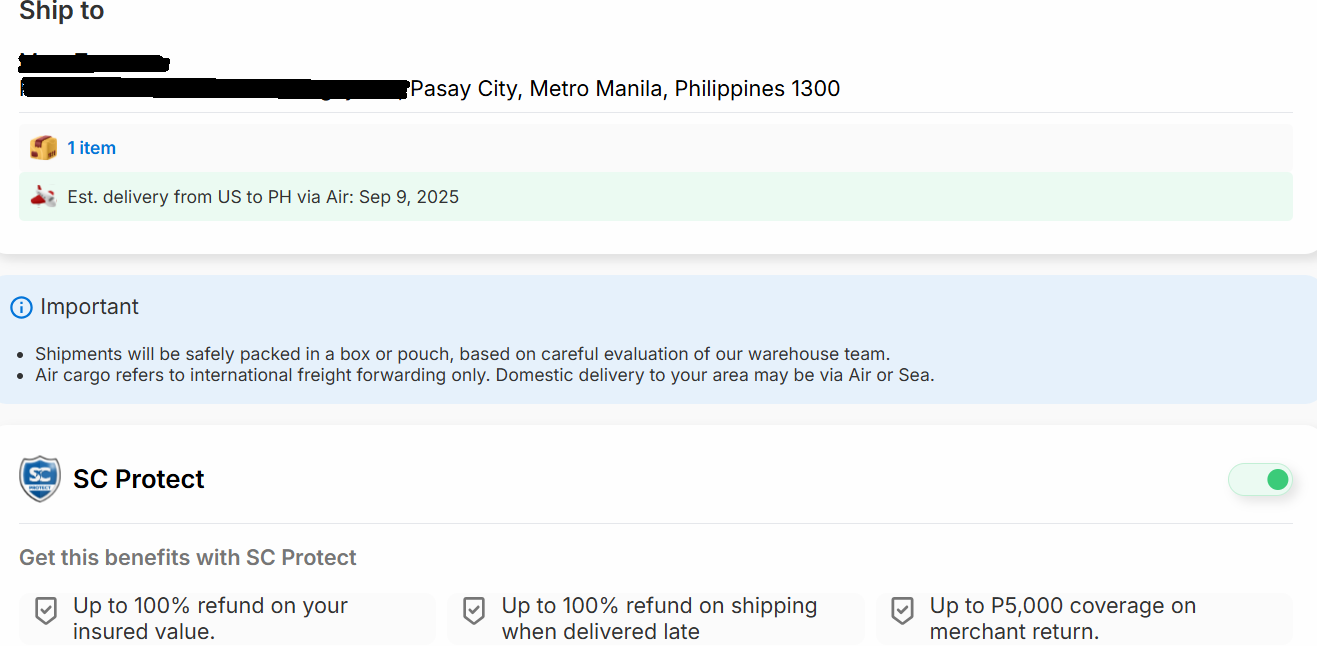Click the "Ship to" heading
Image resolution: width=1317 pixels, height=646 pixels.
62,12
